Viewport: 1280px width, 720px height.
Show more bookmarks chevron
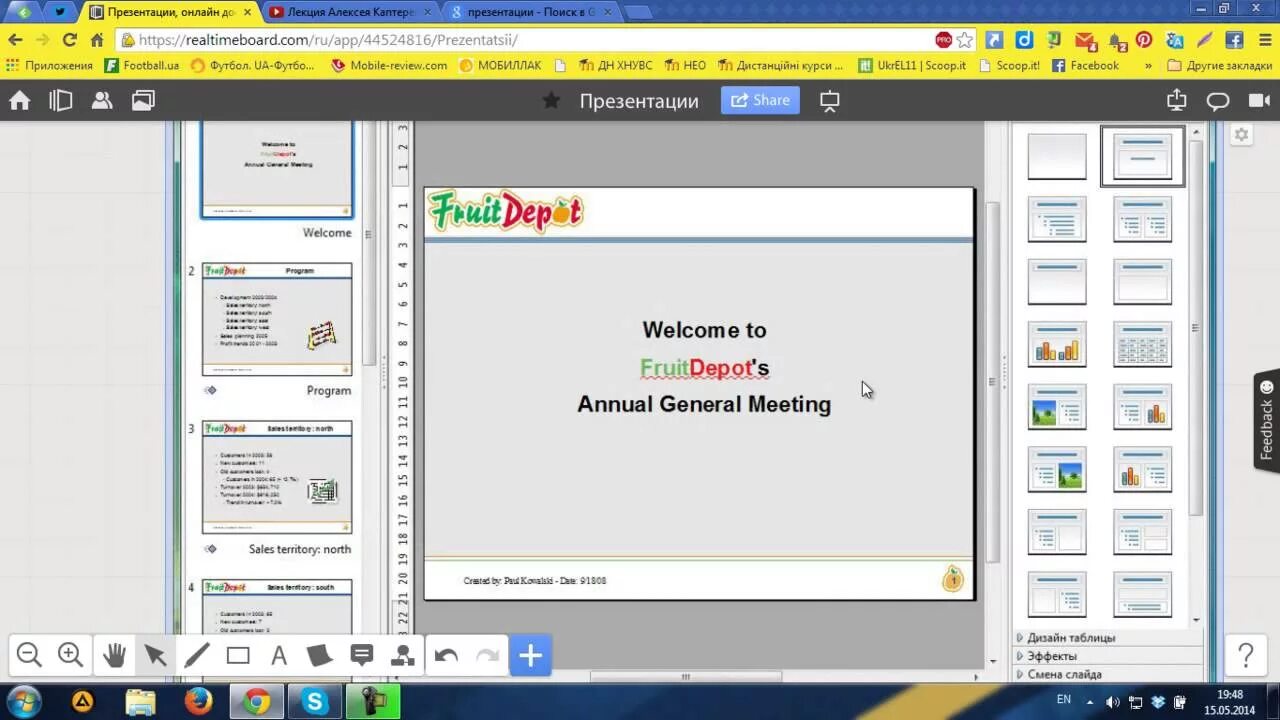[1148, 65]
